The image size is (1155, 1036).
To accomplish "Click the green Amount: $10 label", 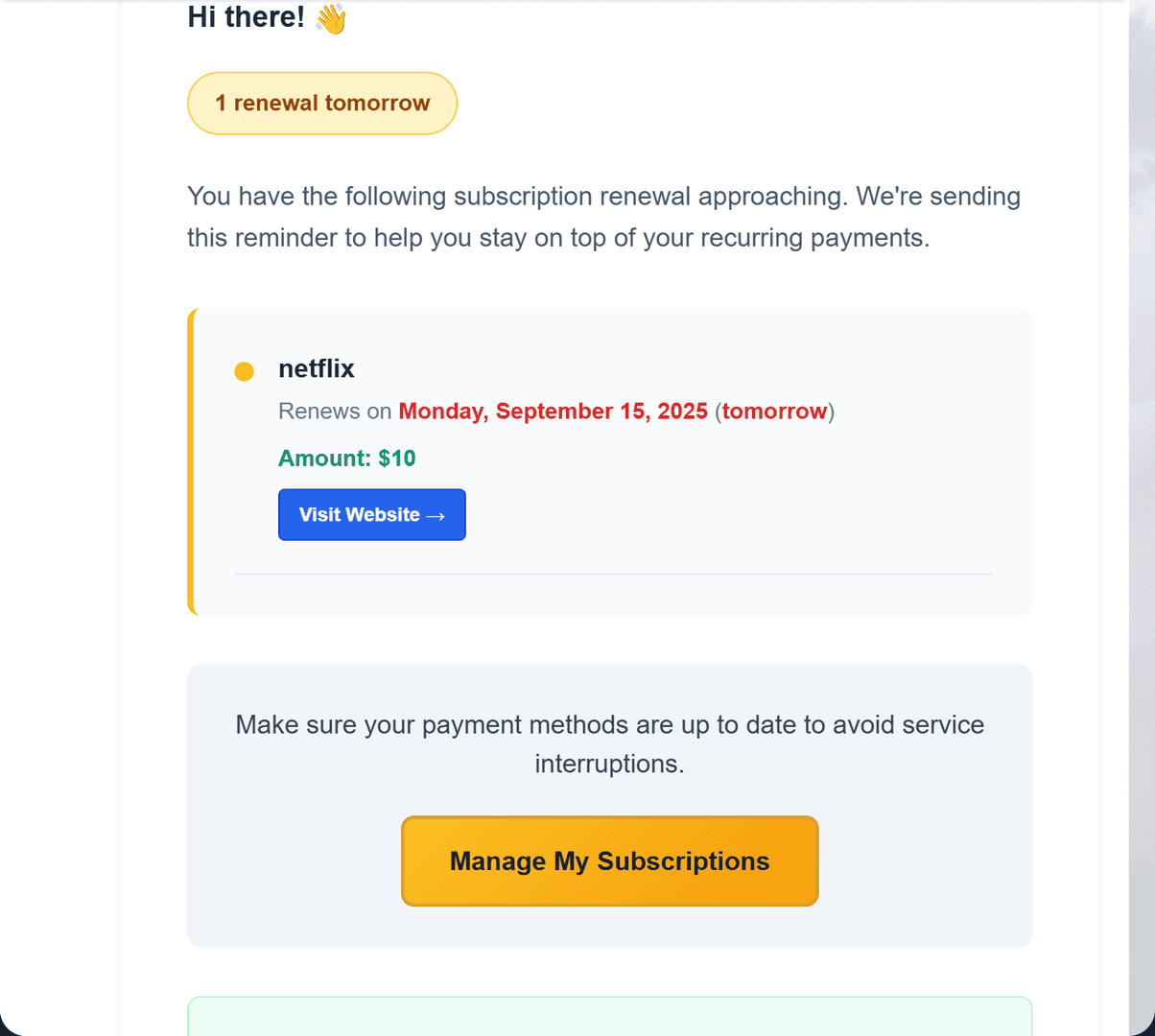I will 347,458.
